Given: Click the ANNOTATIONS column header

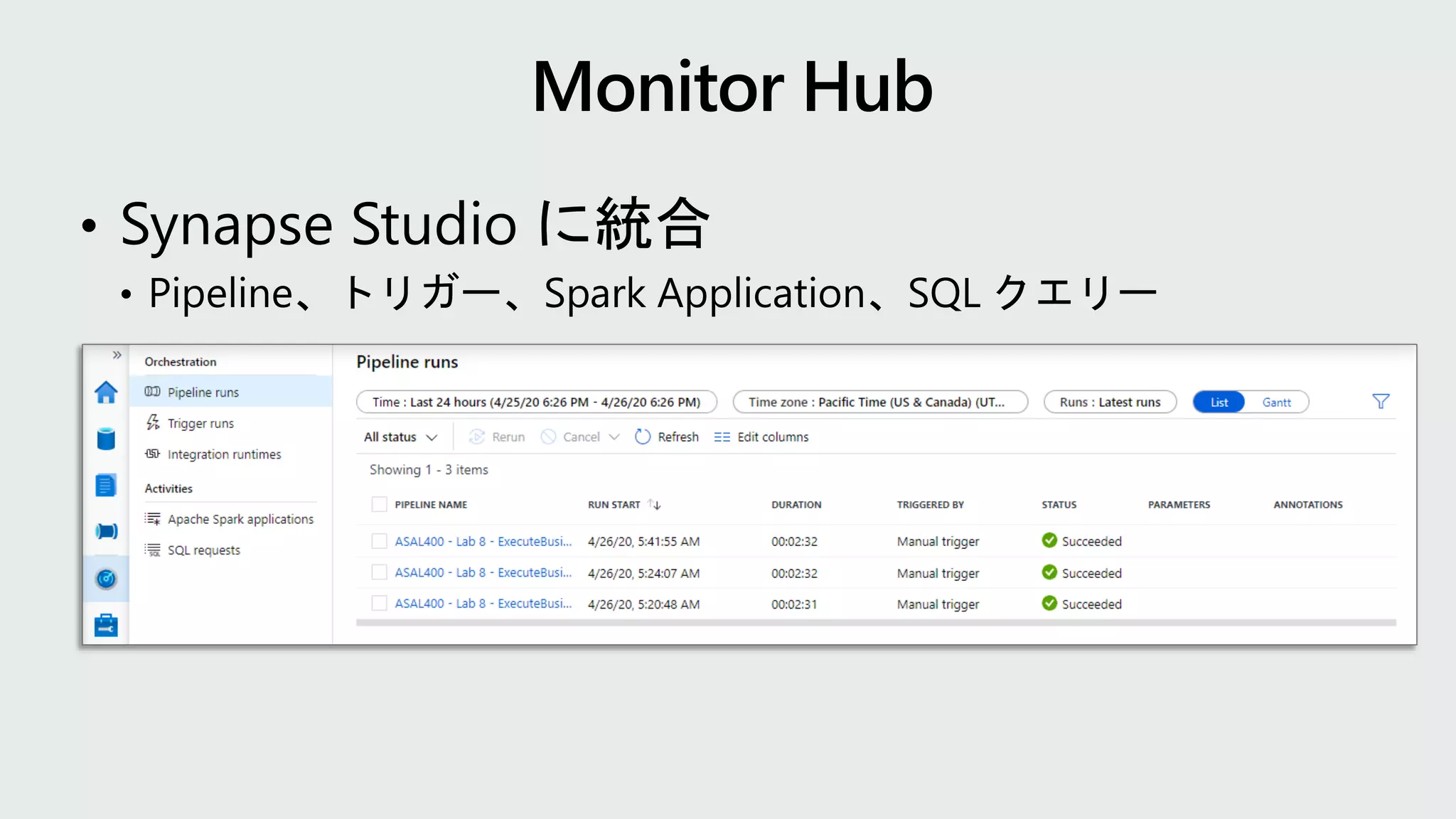Looking at the screenshot, I should tap(1308, 505).
